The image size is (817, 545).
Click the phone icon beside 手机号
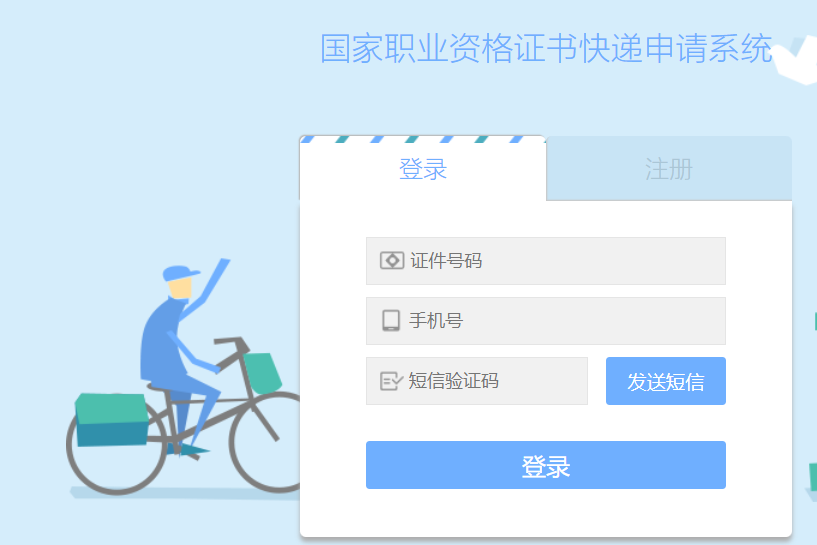[x=391, y=320]
